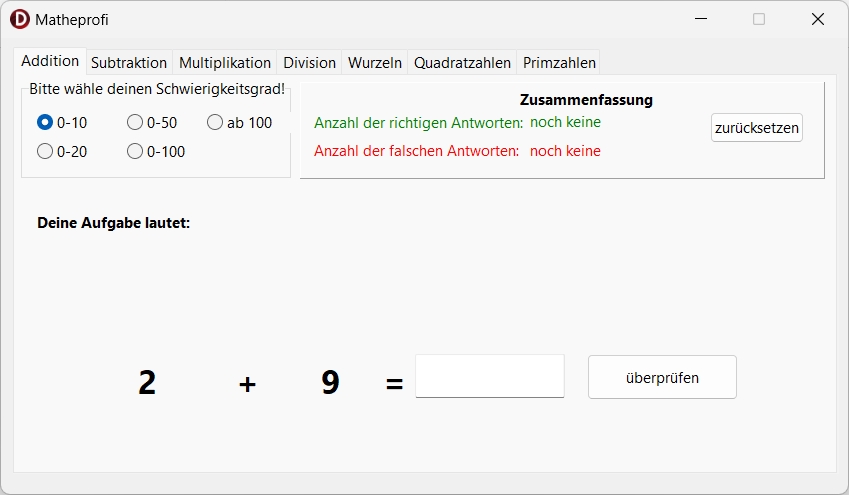849x495 pixels.
Task: Focus the answer input field
Action: [x=490, y=377]
